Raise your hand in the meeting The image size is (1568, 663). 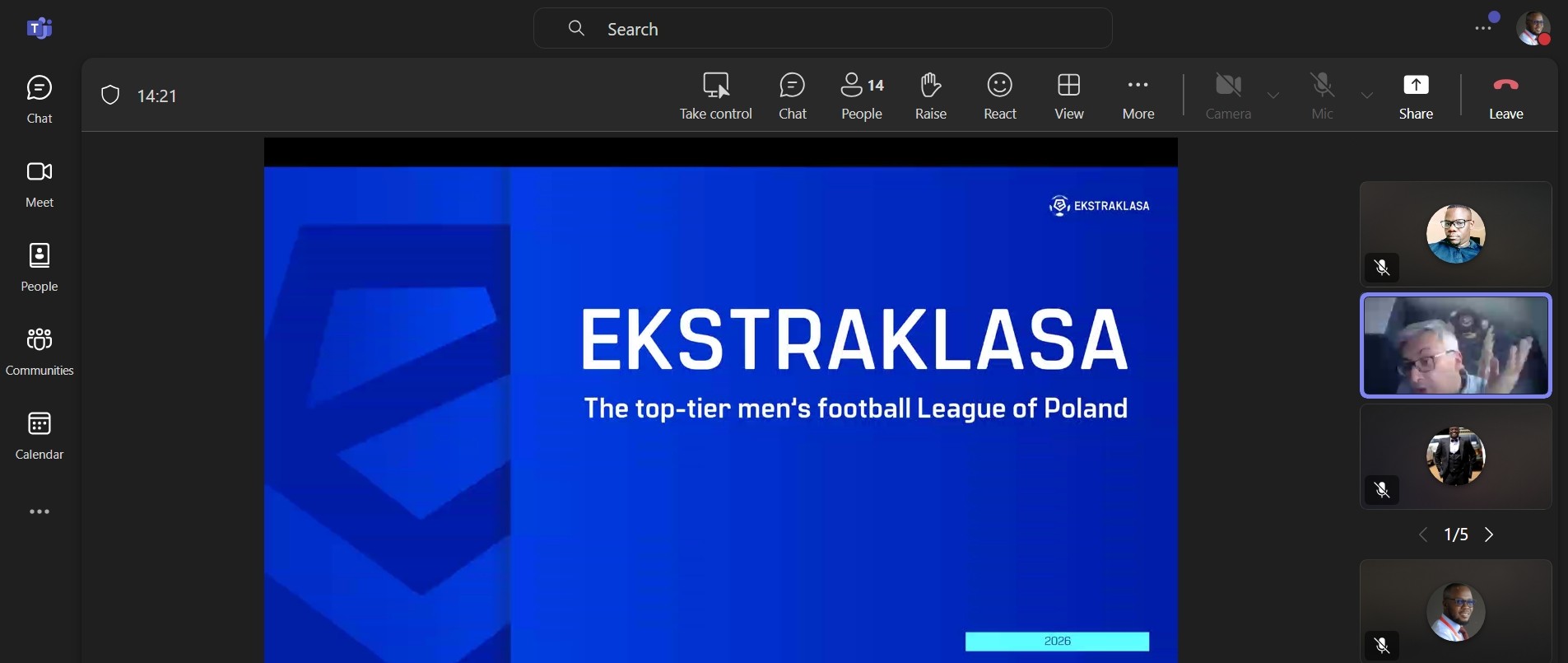[930, 96]
